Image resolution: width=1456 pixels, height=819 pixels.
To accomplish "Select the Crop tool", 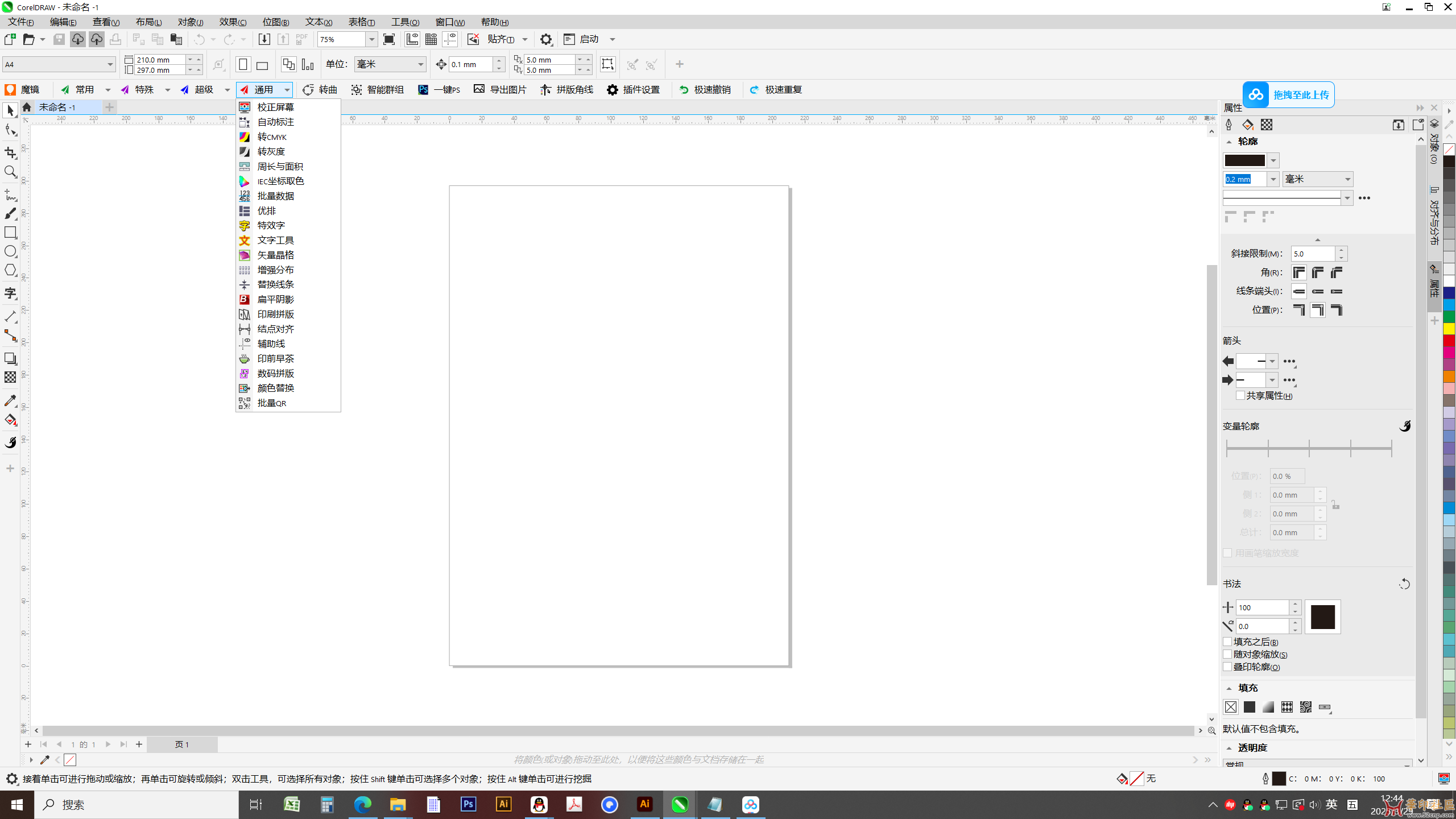I will pos(10,152).
